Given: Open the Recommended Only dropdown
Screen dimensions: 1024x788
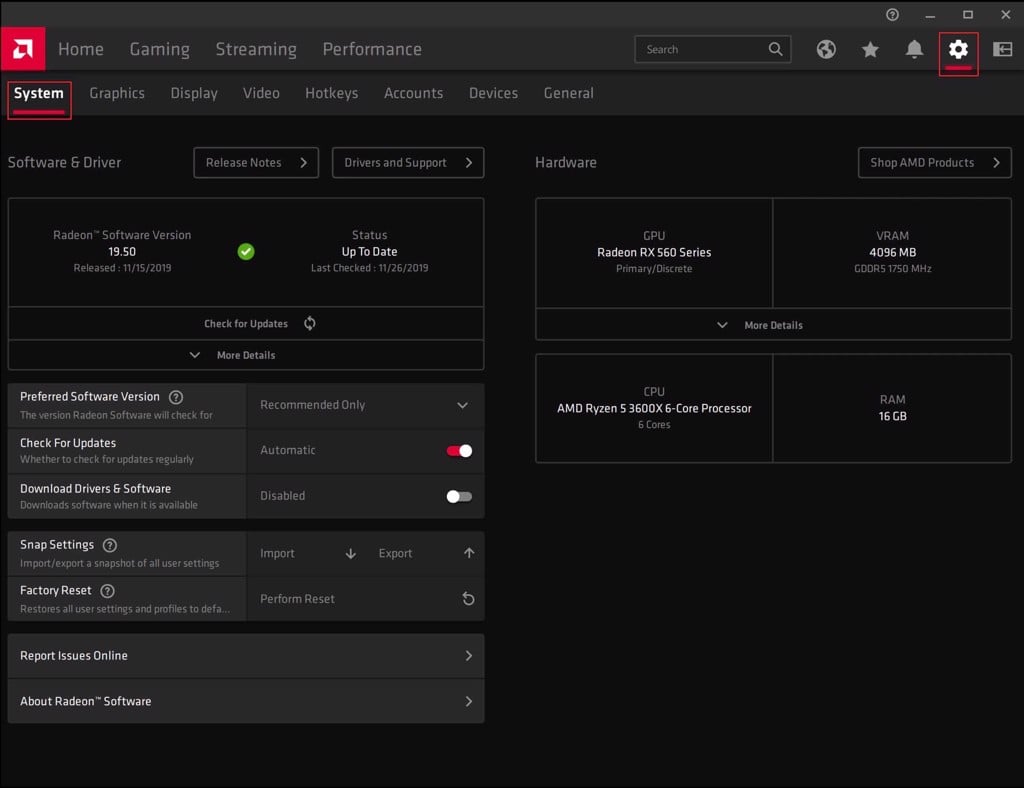Looking at the screenshot, I should (x=366, y=405).
